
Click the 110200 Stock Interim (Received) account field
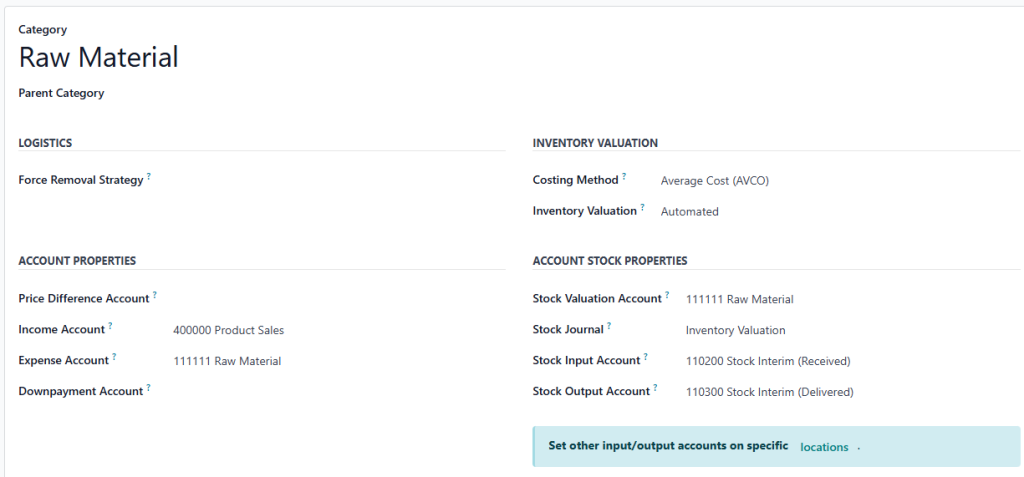point(767,361)
